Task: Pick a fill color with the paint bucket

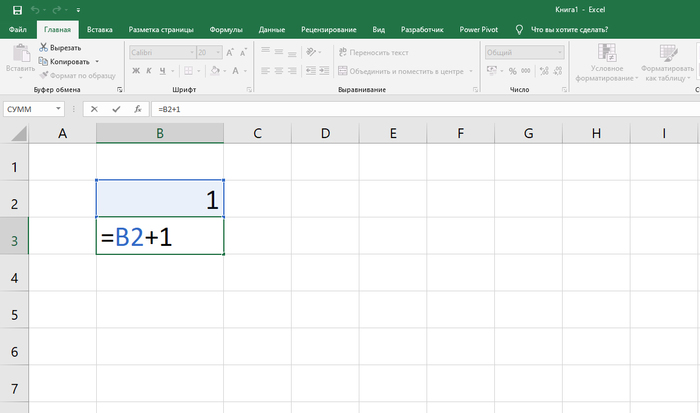Action: pyautogui.click(x=215, y=71)
